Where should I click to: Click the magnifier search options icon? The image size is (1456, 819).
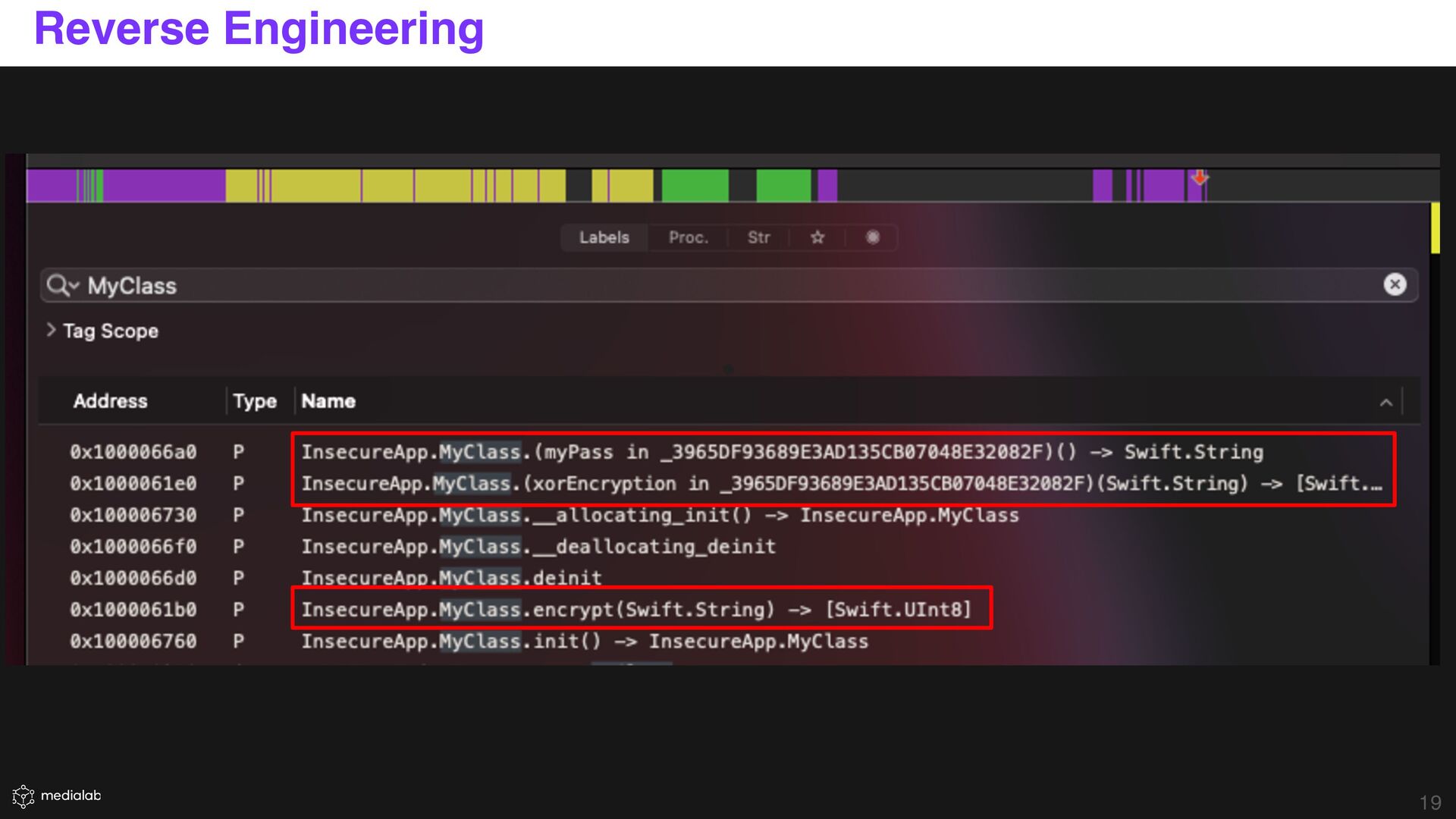(61, 285)
